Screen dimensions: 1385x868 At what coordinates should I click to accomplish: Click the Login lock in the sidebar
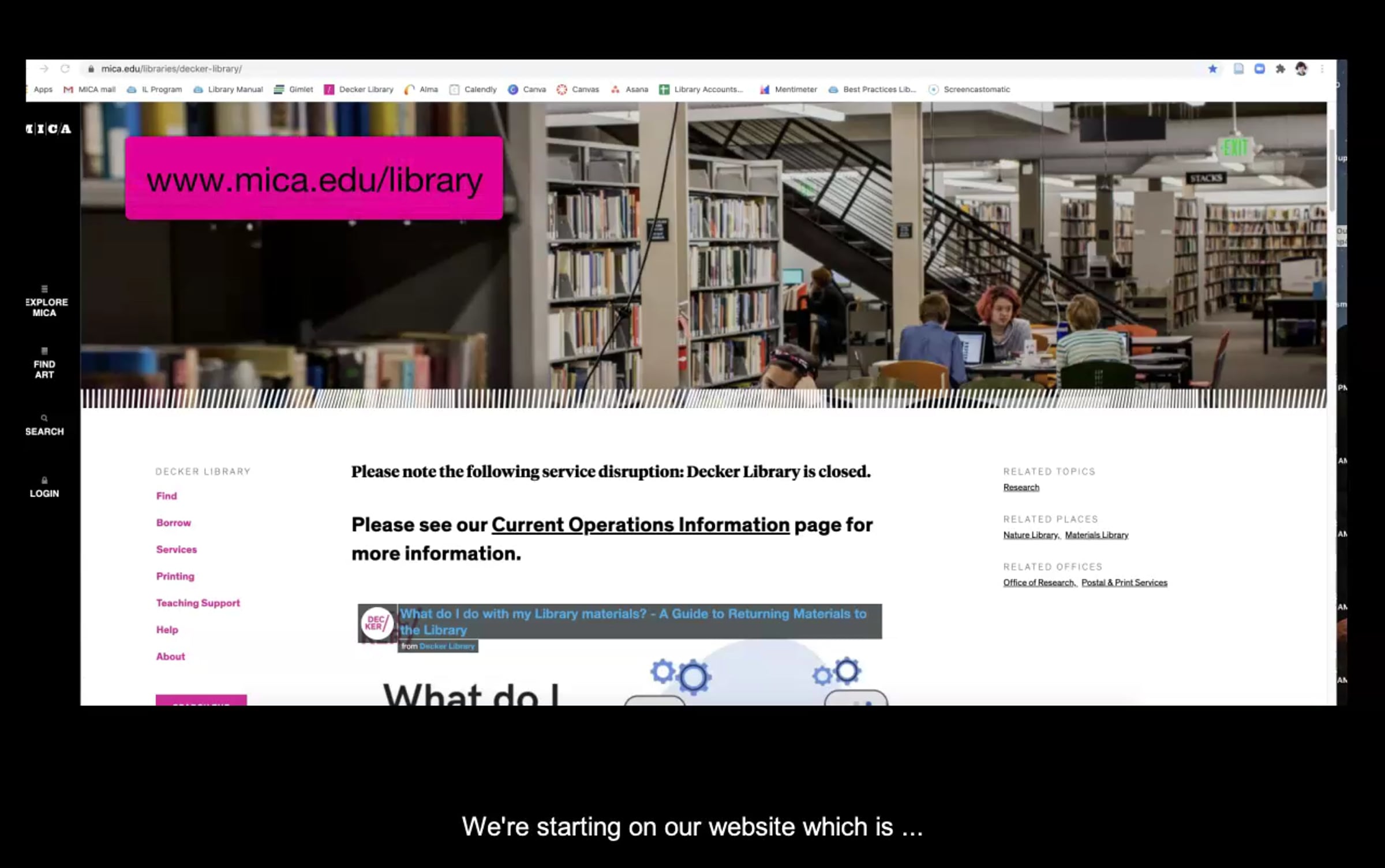tap(44, 488)
